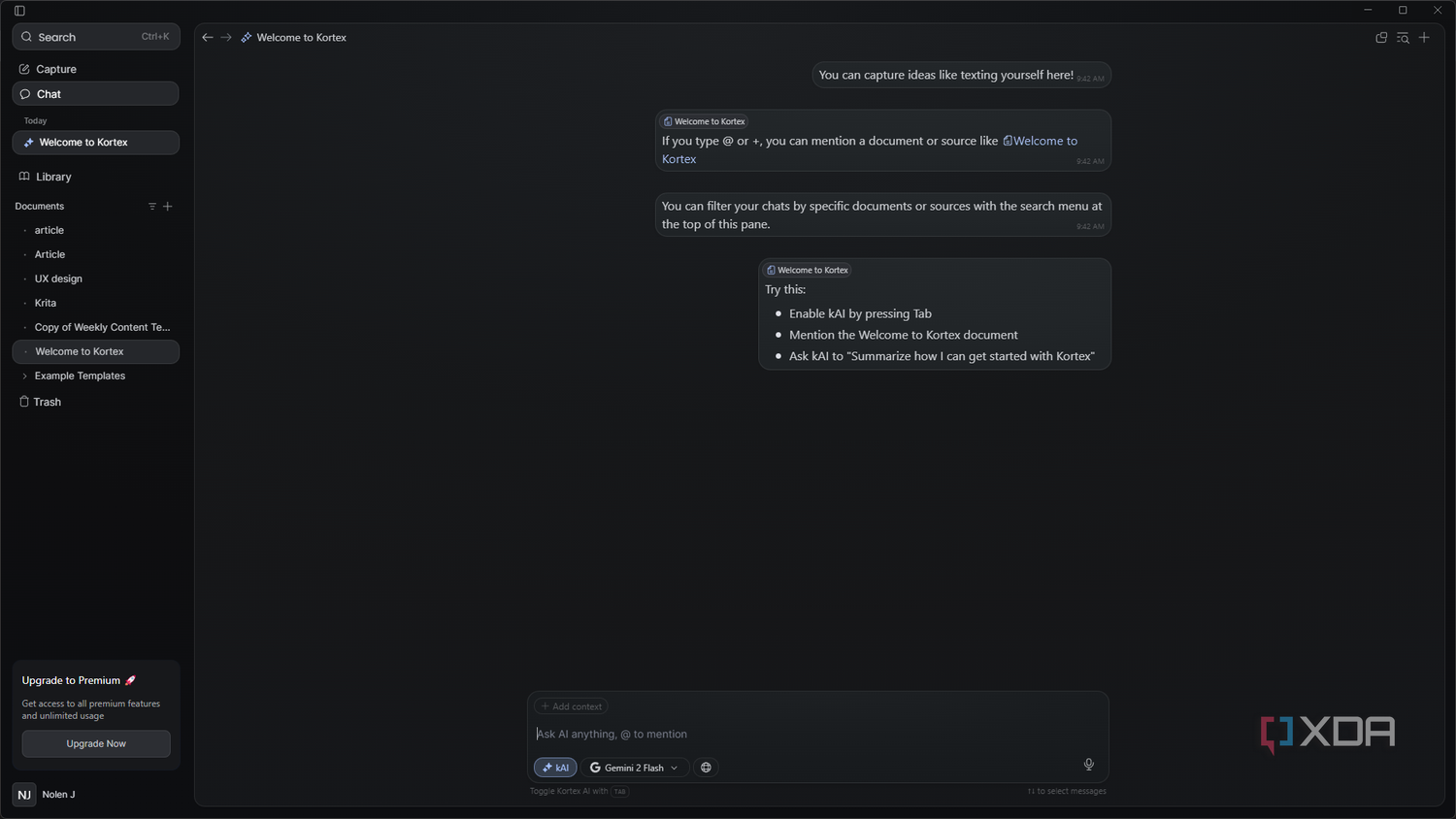The width and height of the screenshot is (1456, 819).
Task: Click the Add context button
Action: tap(571, 706)
